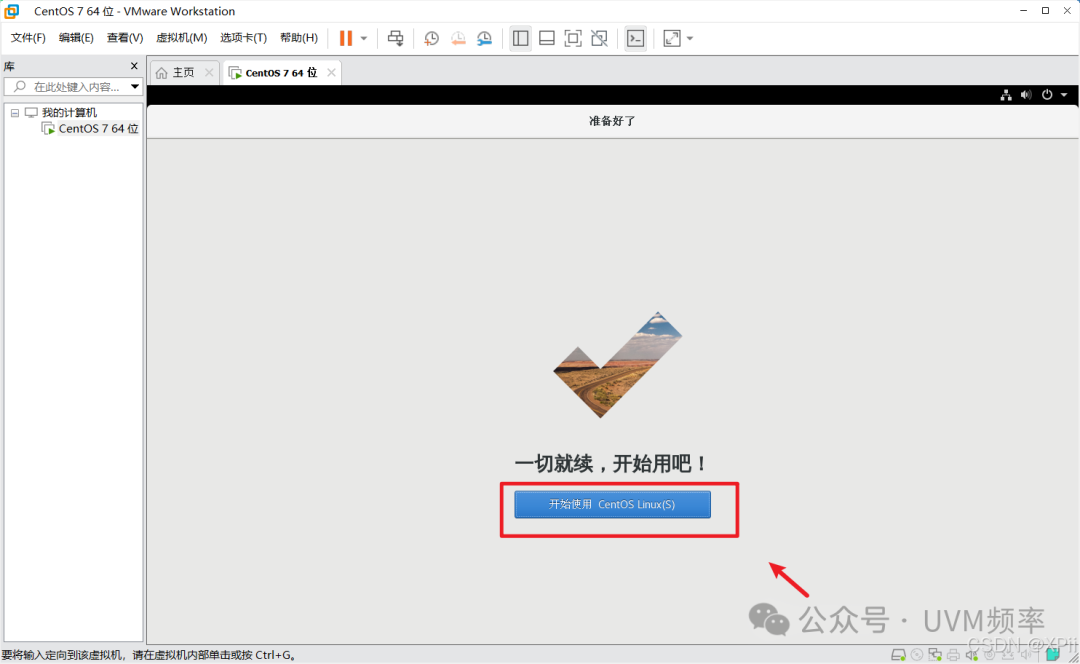Click the hard disk activity icon in status bar
Screen dimensions: 1080x664
pyautogui.click(x=898, y=655)
